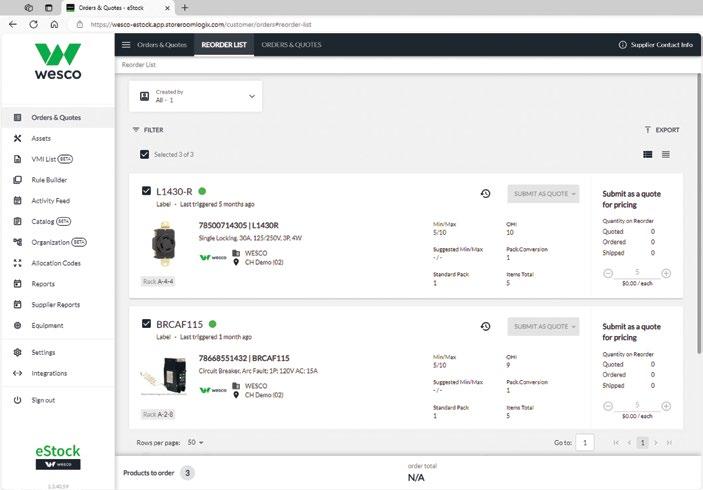Viewport: 703px width, 490px height.
Task: Open product 78668551432 | BRCAF115 title
Action: click(244, 358)
